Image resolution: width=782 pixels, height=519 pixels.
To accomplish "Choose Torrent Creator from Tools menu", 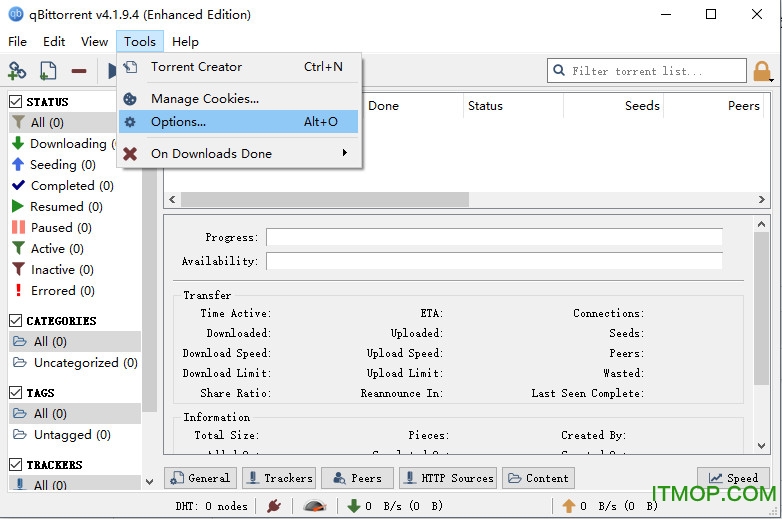I will point(238,67).
